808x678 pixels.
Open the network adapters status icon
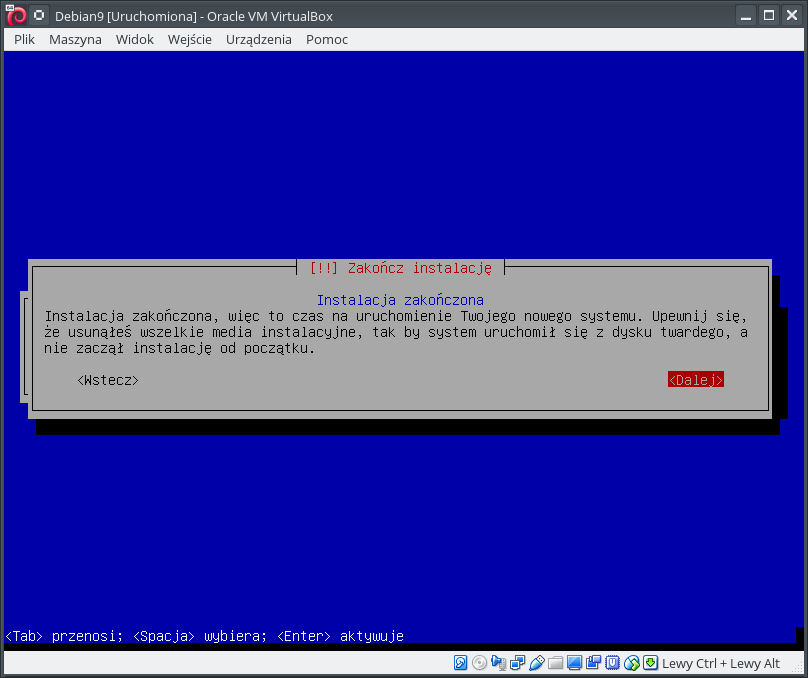click(518, 663)
